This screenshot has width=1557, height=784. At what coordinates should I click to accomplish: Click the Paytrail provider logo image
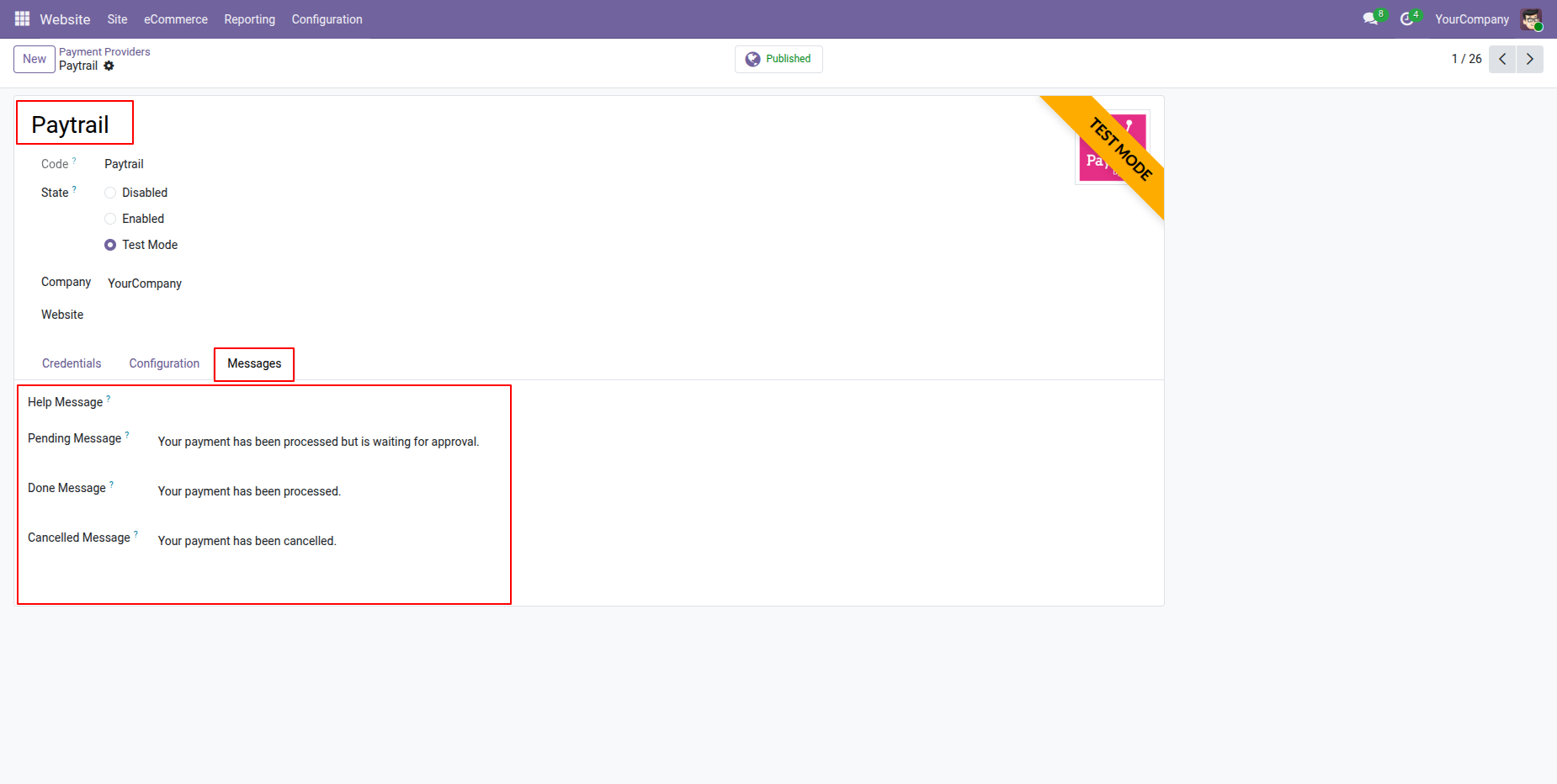point(1113,147)
